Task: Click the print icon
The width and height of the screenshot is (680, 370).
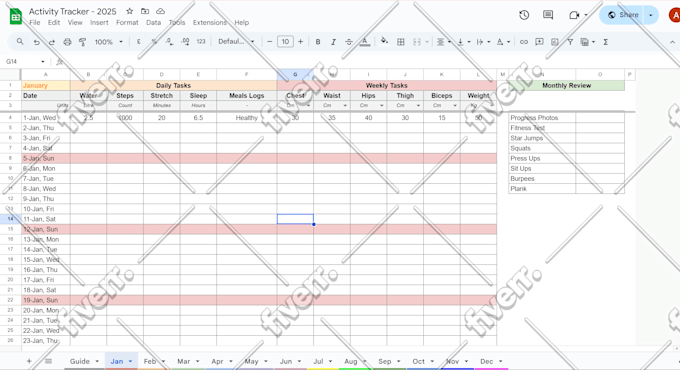Action: point(67,42)
